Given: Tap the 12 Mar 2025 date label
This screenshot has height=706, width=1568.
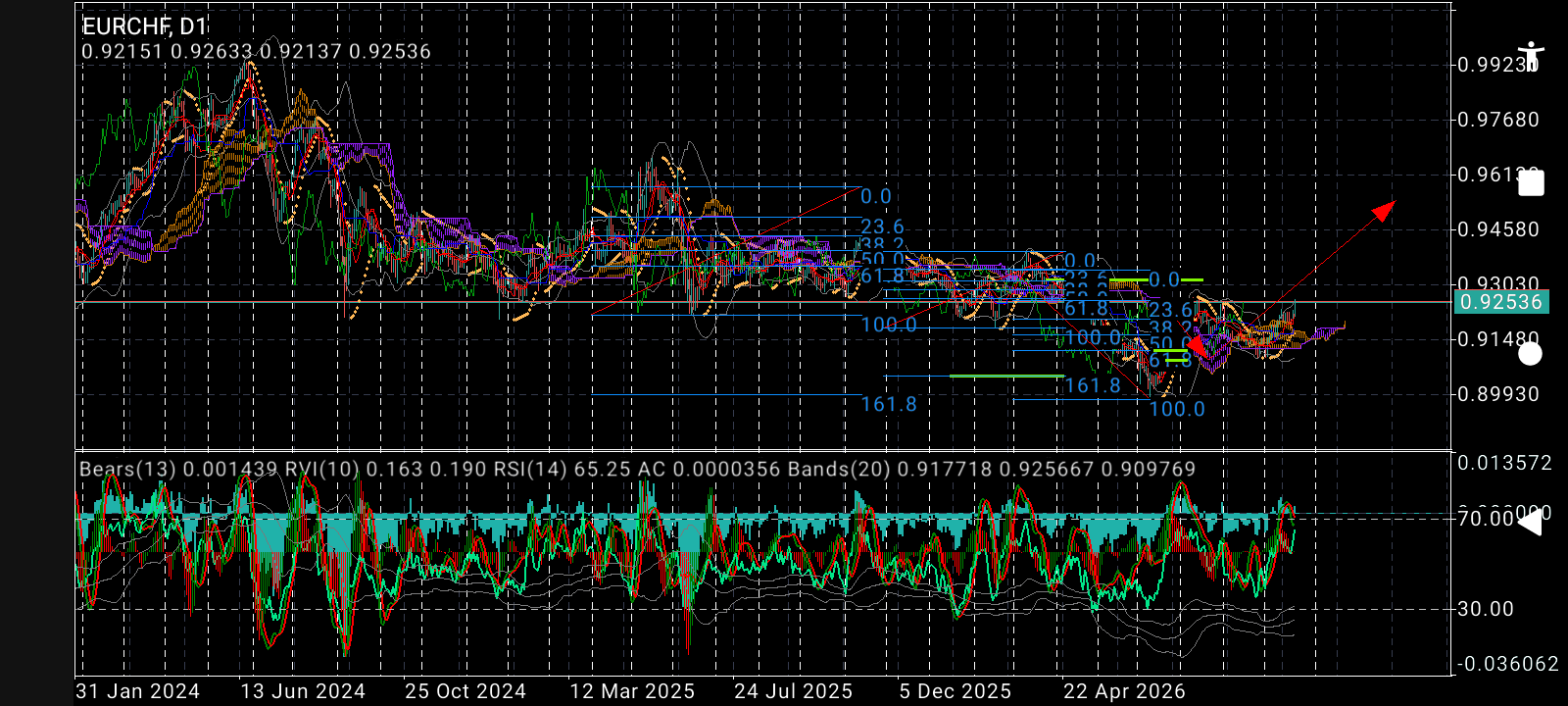Looking at the screenshot, I should (x=632, y=691).
